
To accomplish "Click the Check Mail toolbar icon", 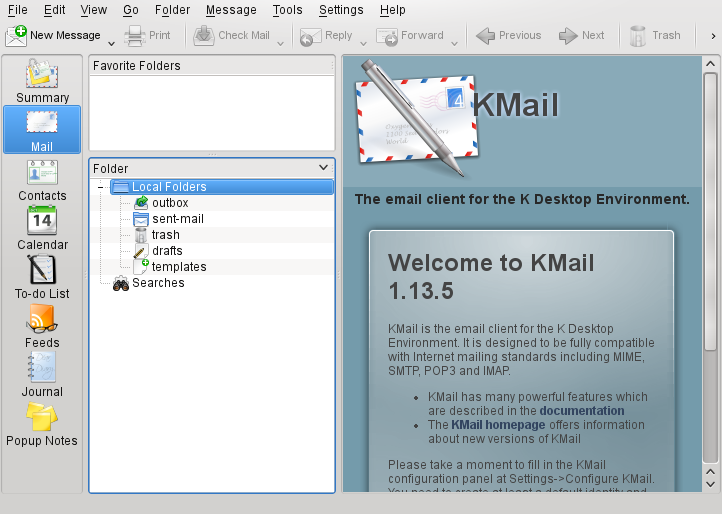I will tap(204, 35).
